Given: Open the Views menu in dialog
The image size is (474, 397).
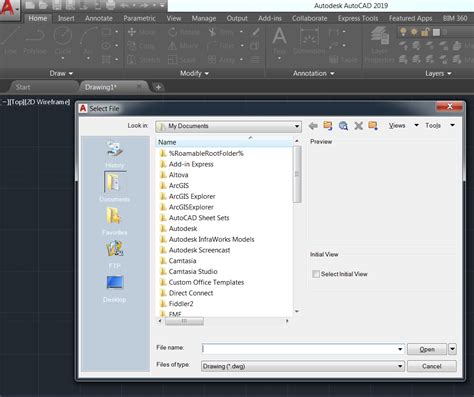Looking at the screenshot, I should coord(403,125).
